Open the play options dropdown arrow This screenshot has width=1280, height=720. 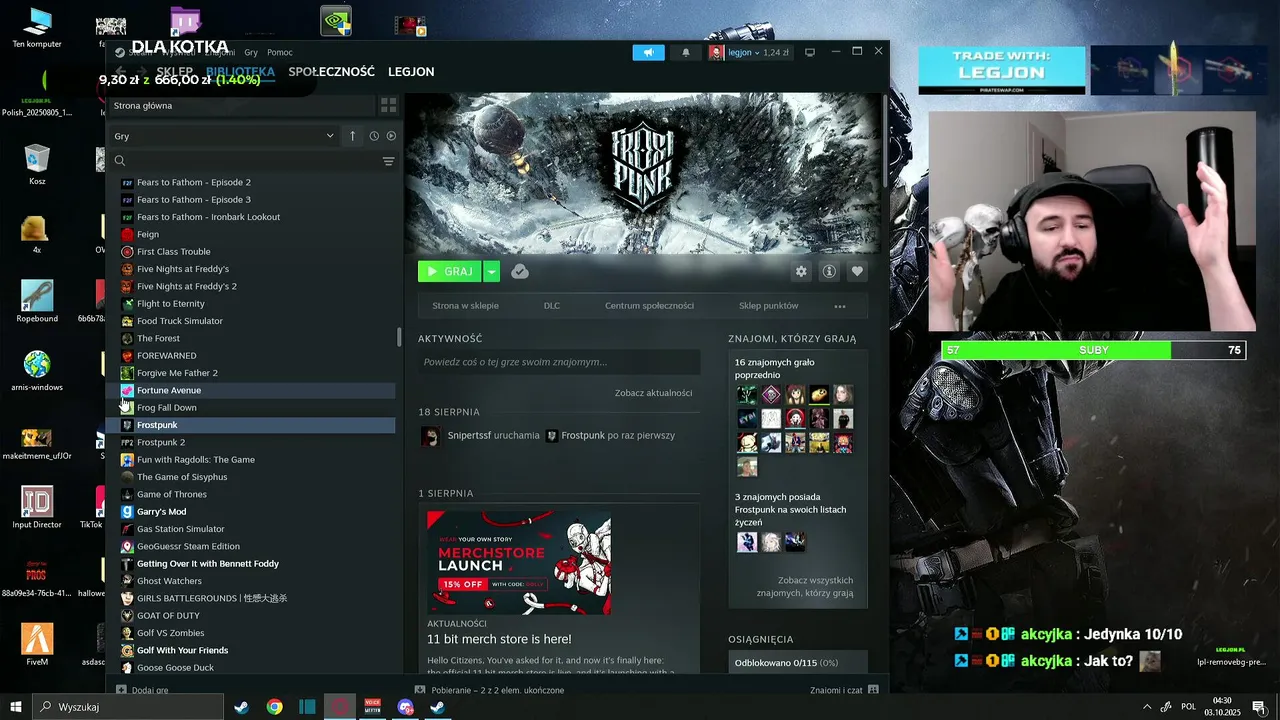pos(491,271)
